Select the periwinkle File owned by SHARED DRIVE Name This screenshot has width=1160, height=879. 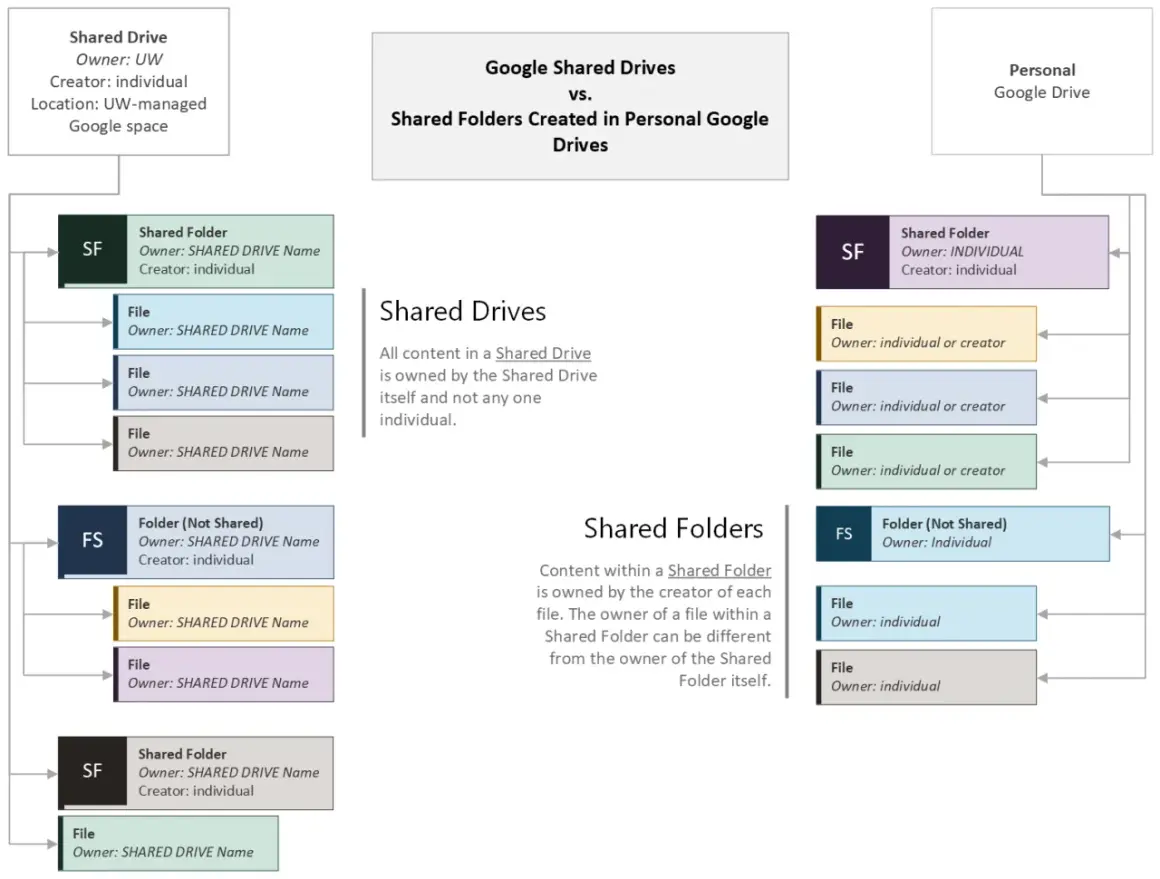[223, 383]
